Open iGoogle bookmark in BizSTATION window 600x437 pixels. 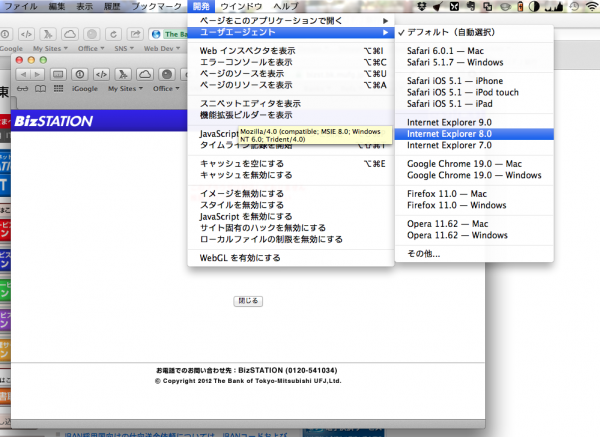pos(85,89)
